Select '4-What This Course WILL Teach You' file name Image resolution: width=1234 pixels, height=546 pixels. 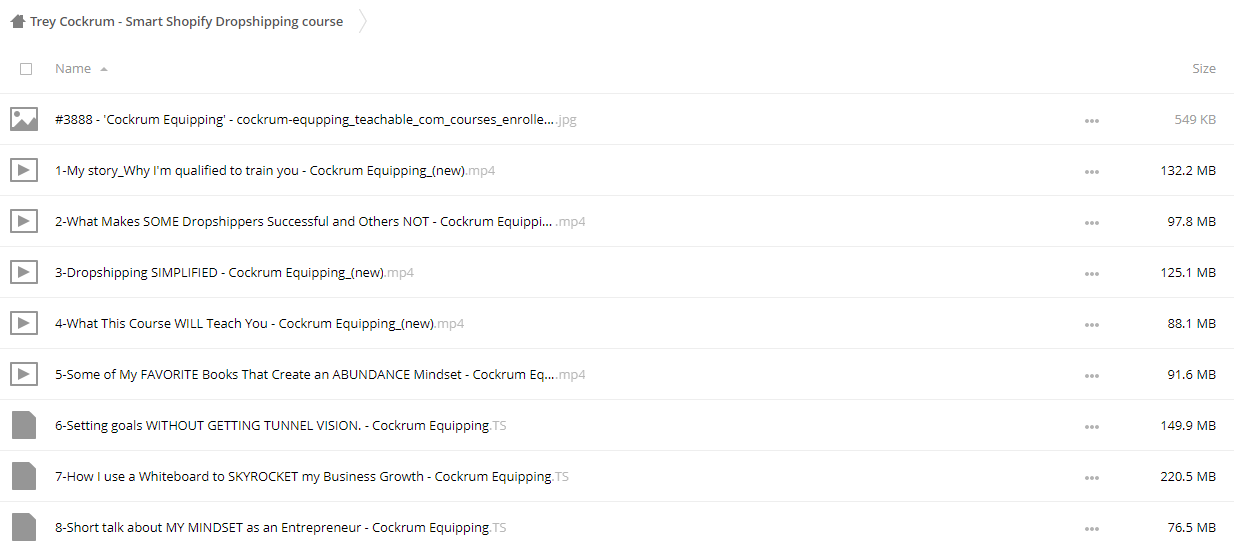tap(259, 323)
